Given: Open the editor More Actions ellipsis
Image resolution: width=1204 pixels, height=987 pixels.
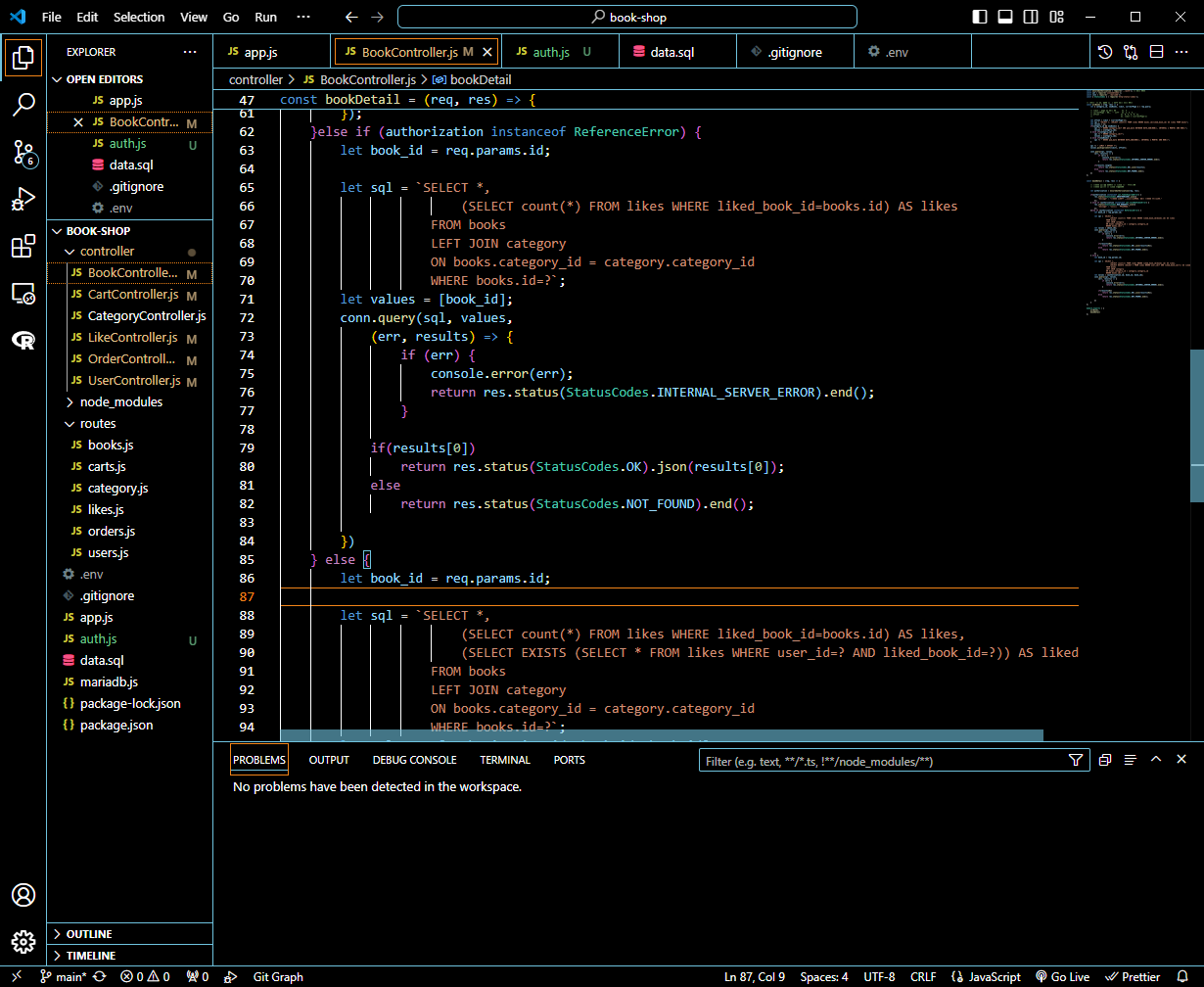Looking at the screenshot, I should [x=1181, y=52].
